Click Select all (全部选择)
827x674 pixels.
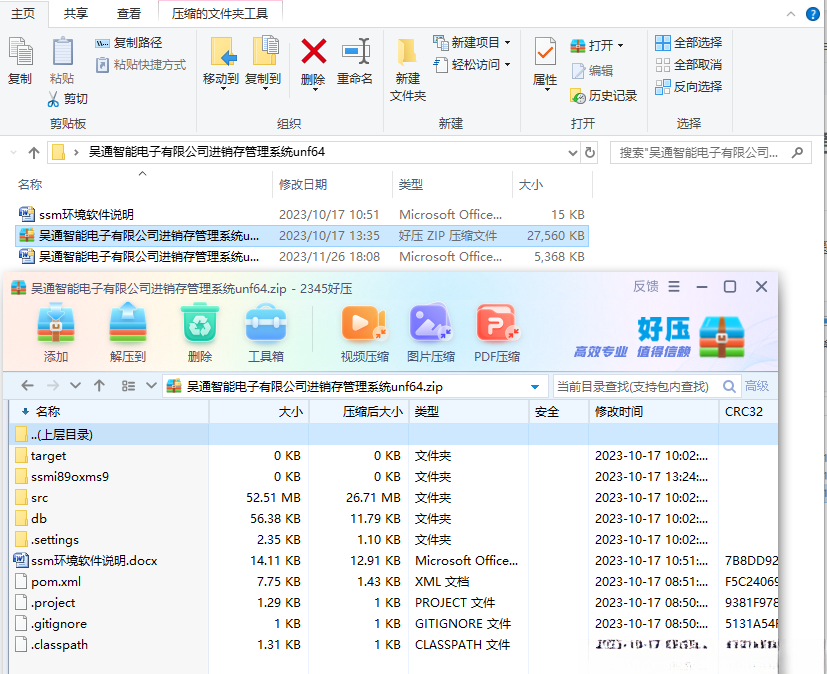tap(688, 43)
